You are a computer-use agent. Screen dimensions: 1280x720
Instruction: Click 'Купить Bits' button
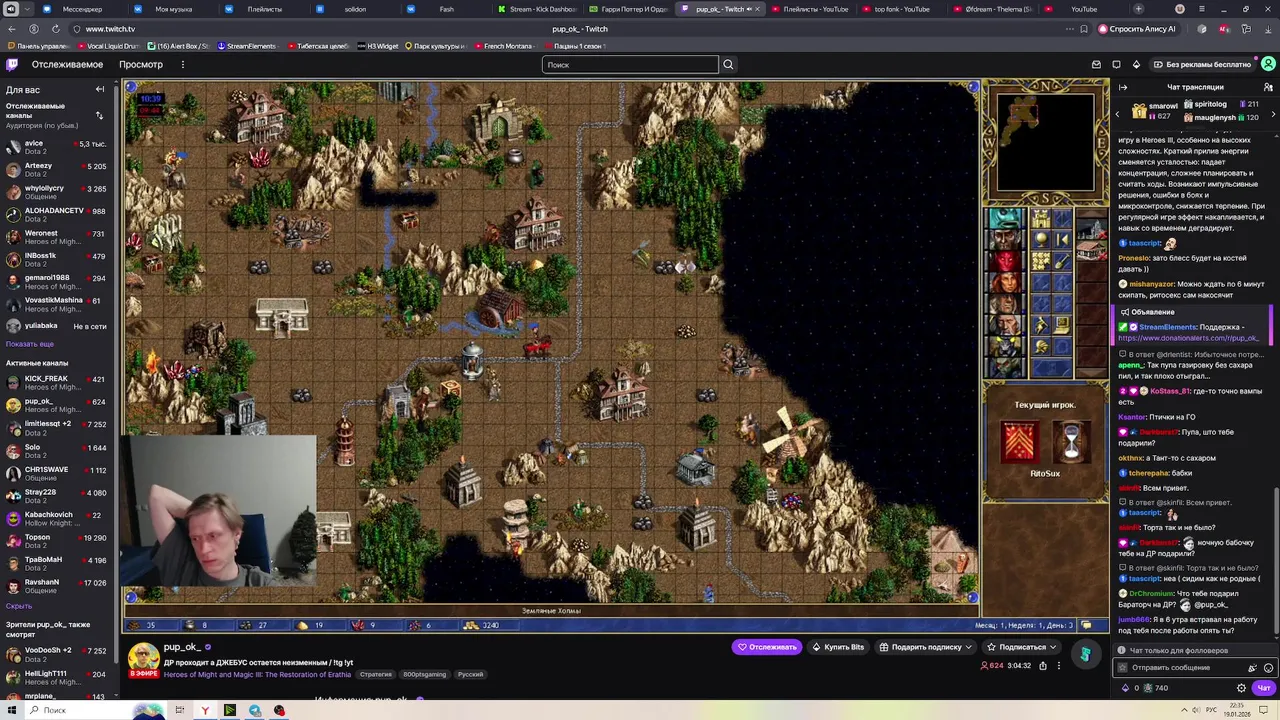pos(838,647)
